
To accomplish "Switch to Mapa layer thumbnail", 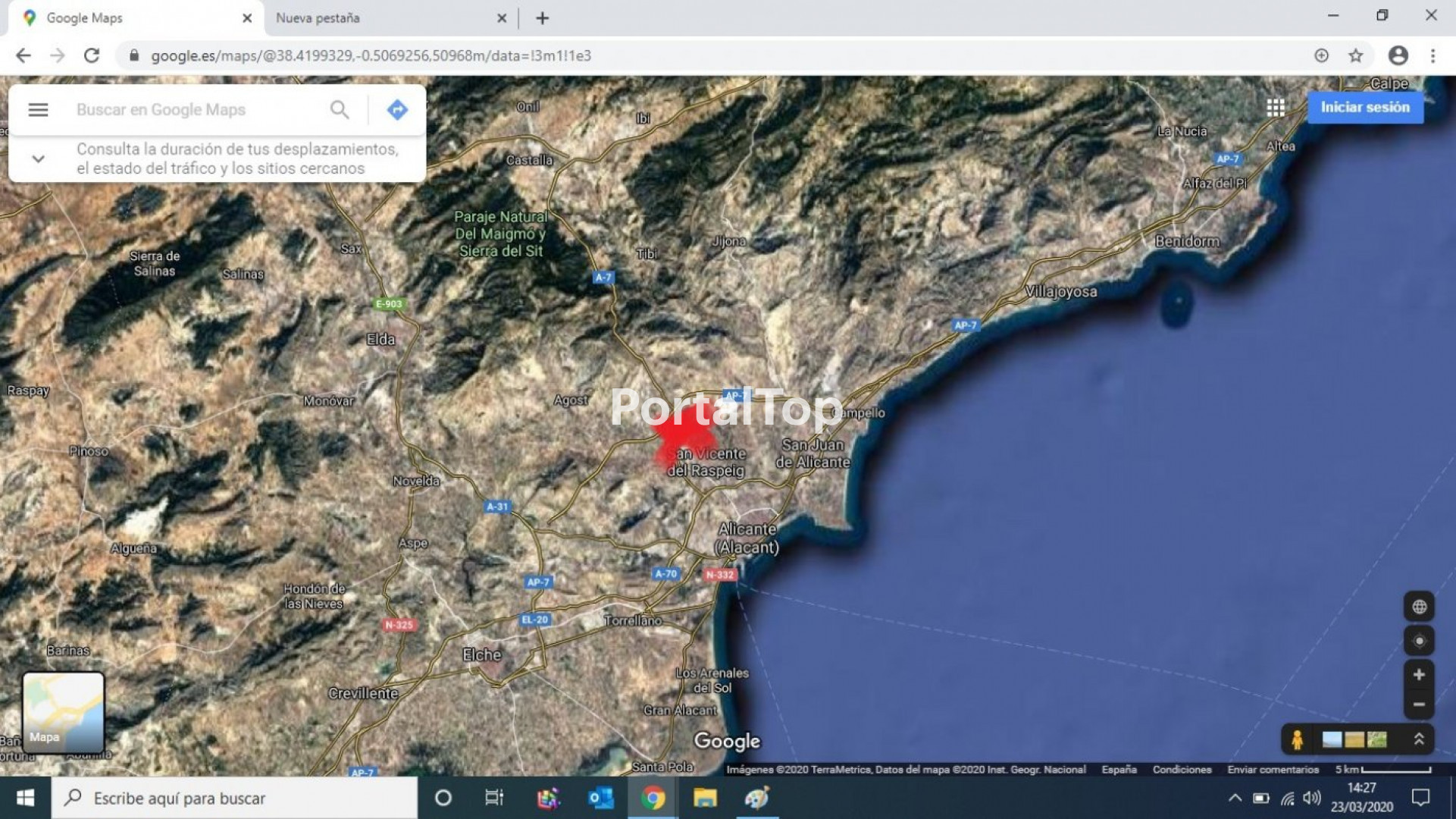I will tap(63, 712).
